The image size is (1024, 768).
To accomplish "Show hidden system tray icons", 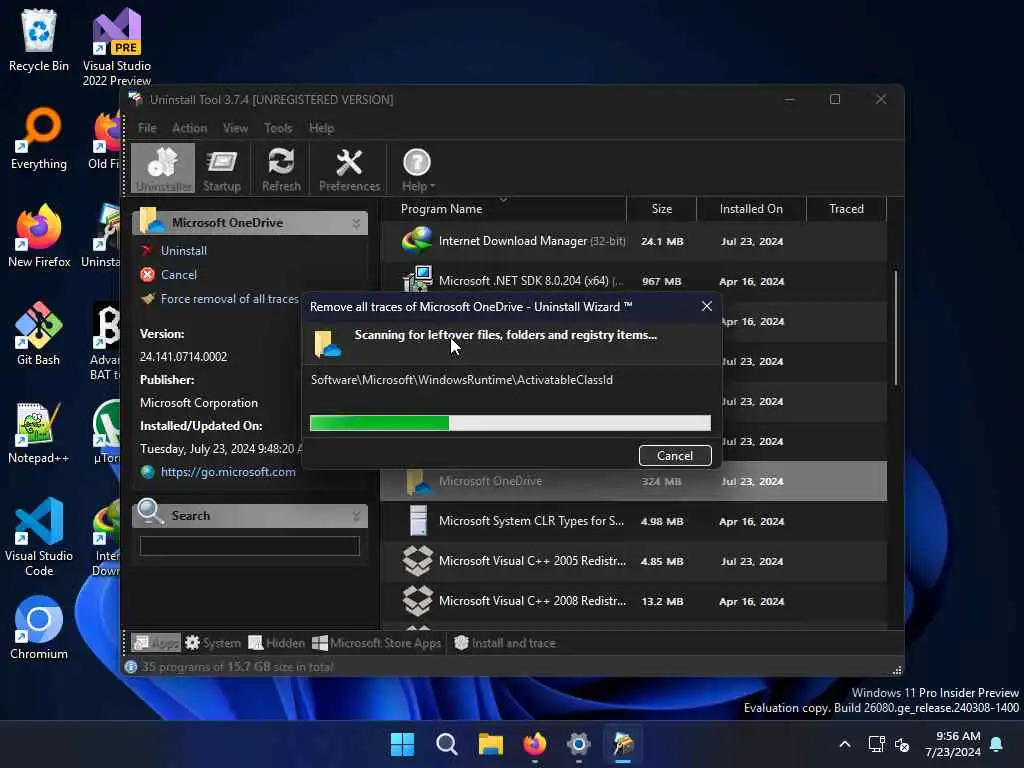I will click(844, 744).
